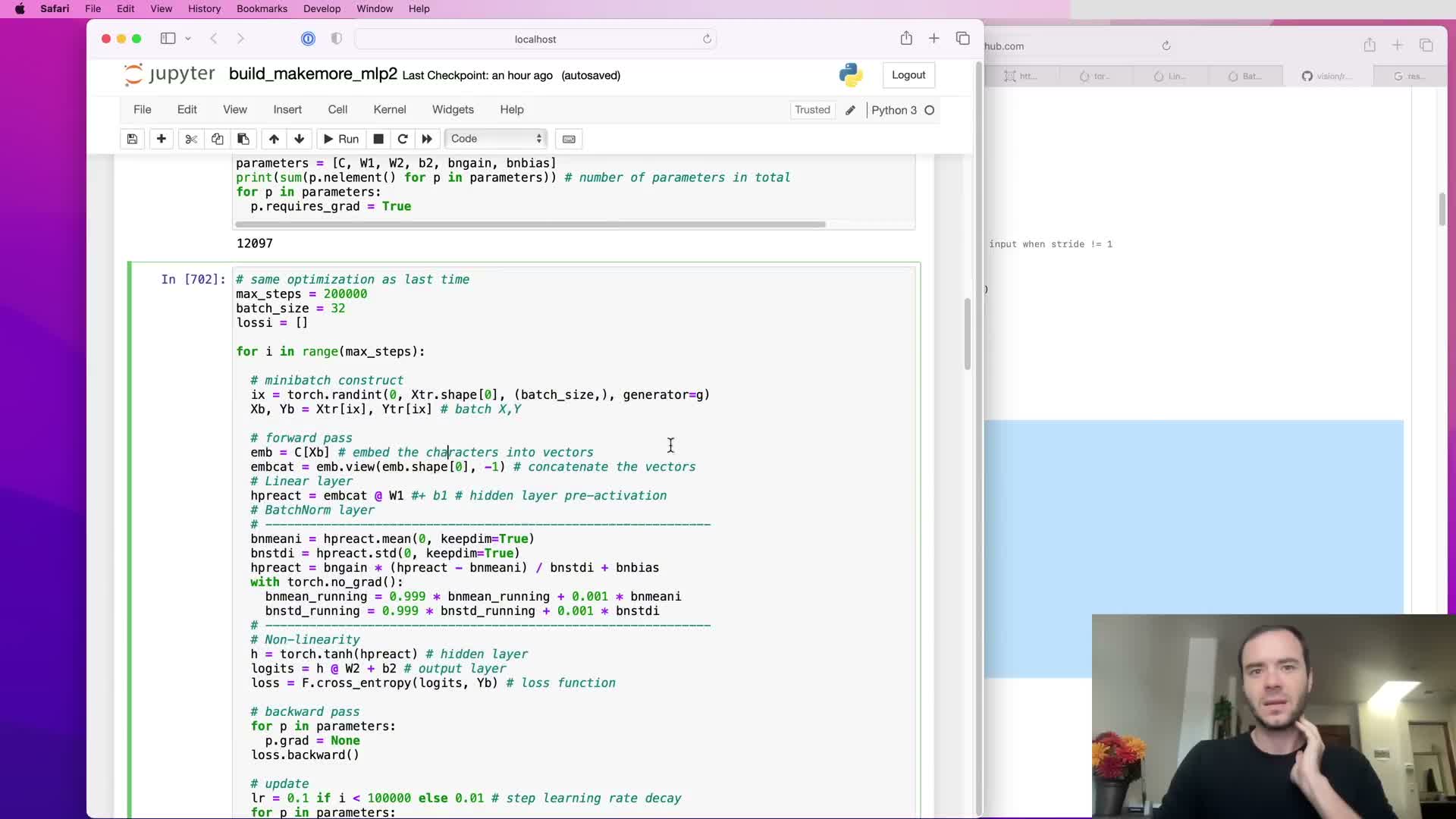The image size is (1456, 819).
Task: Paste cells below with the paste icon
Action: pos(243,139)
